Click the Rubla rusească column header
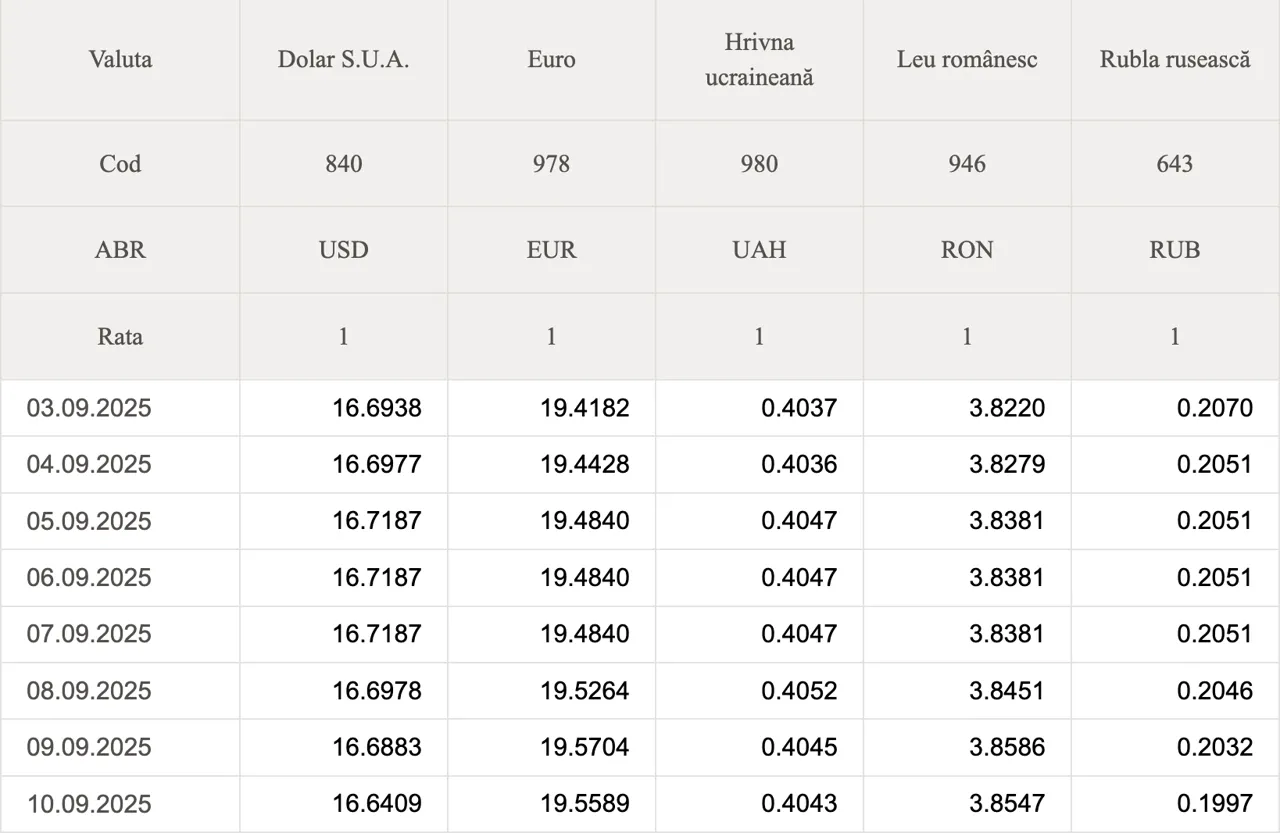 pyautogui.click(x=1175, y=59)
